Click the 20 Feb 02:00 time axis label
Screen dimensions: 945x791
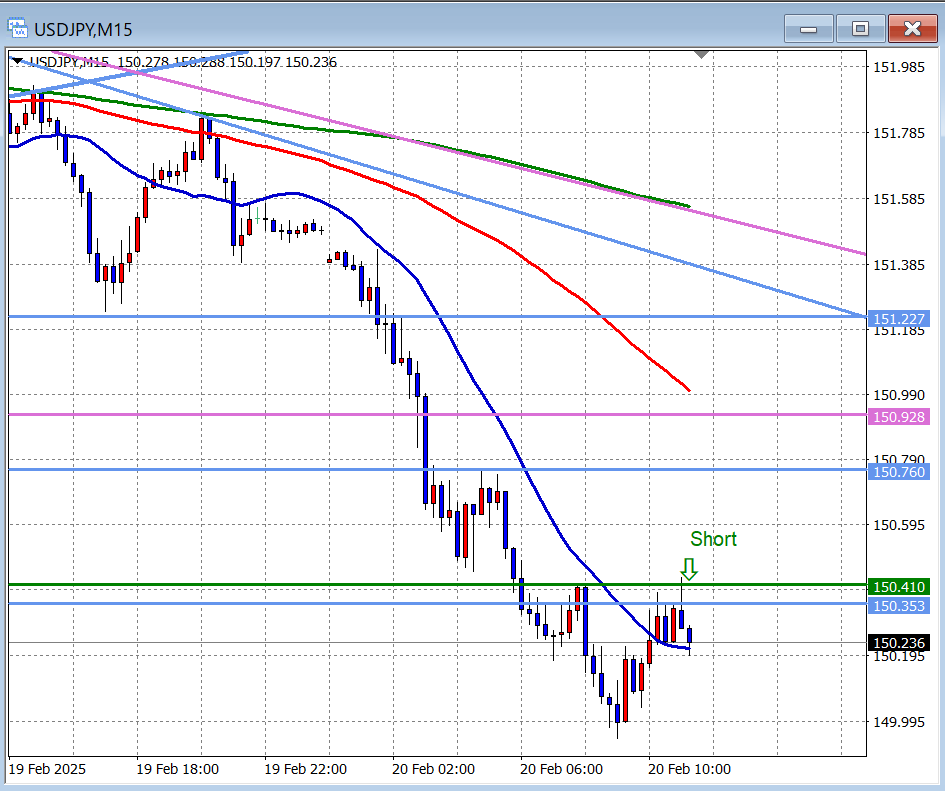pyautogui.click(x=433, y=769)
